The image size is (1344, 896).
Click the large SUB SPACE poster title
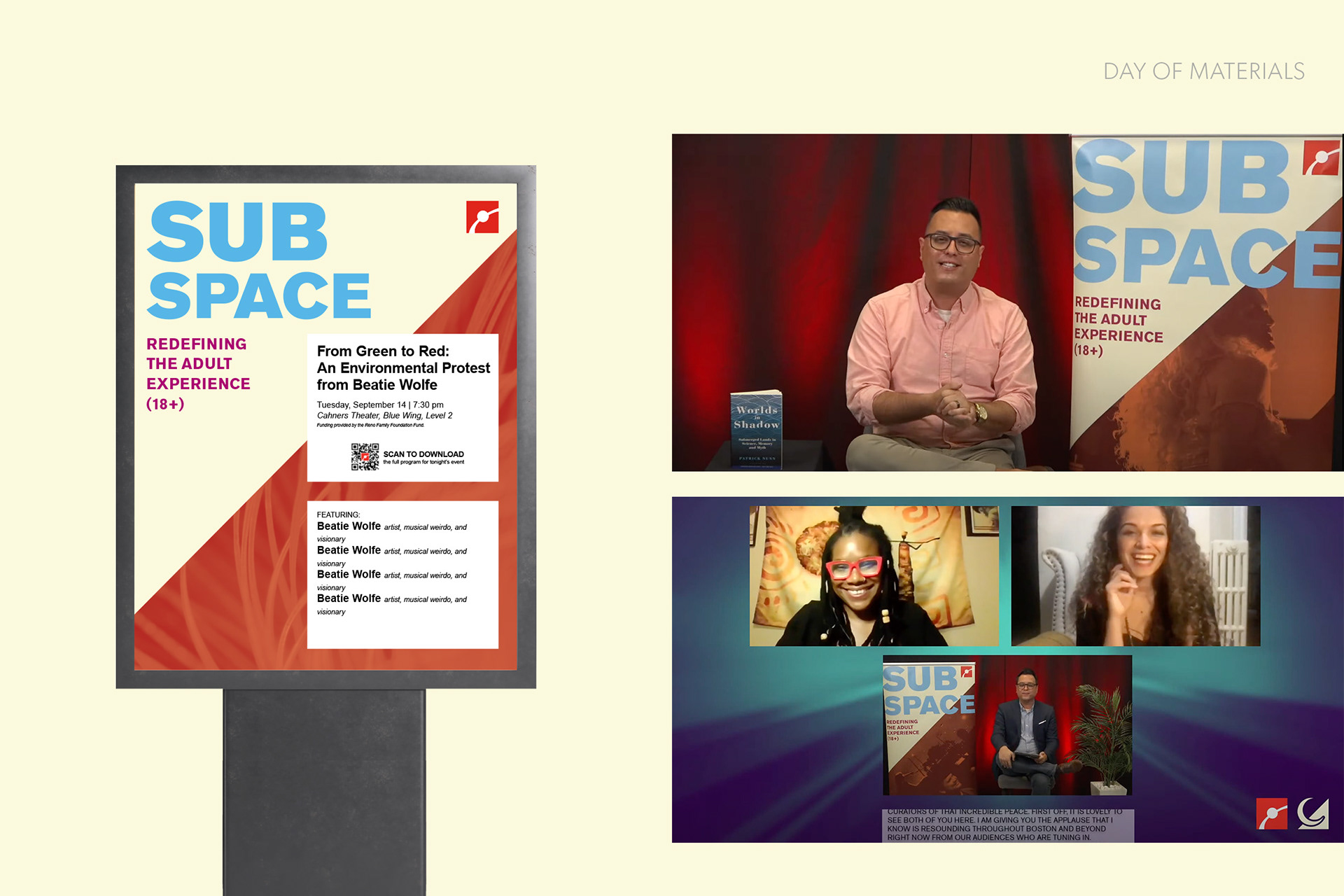pos(258,260)
